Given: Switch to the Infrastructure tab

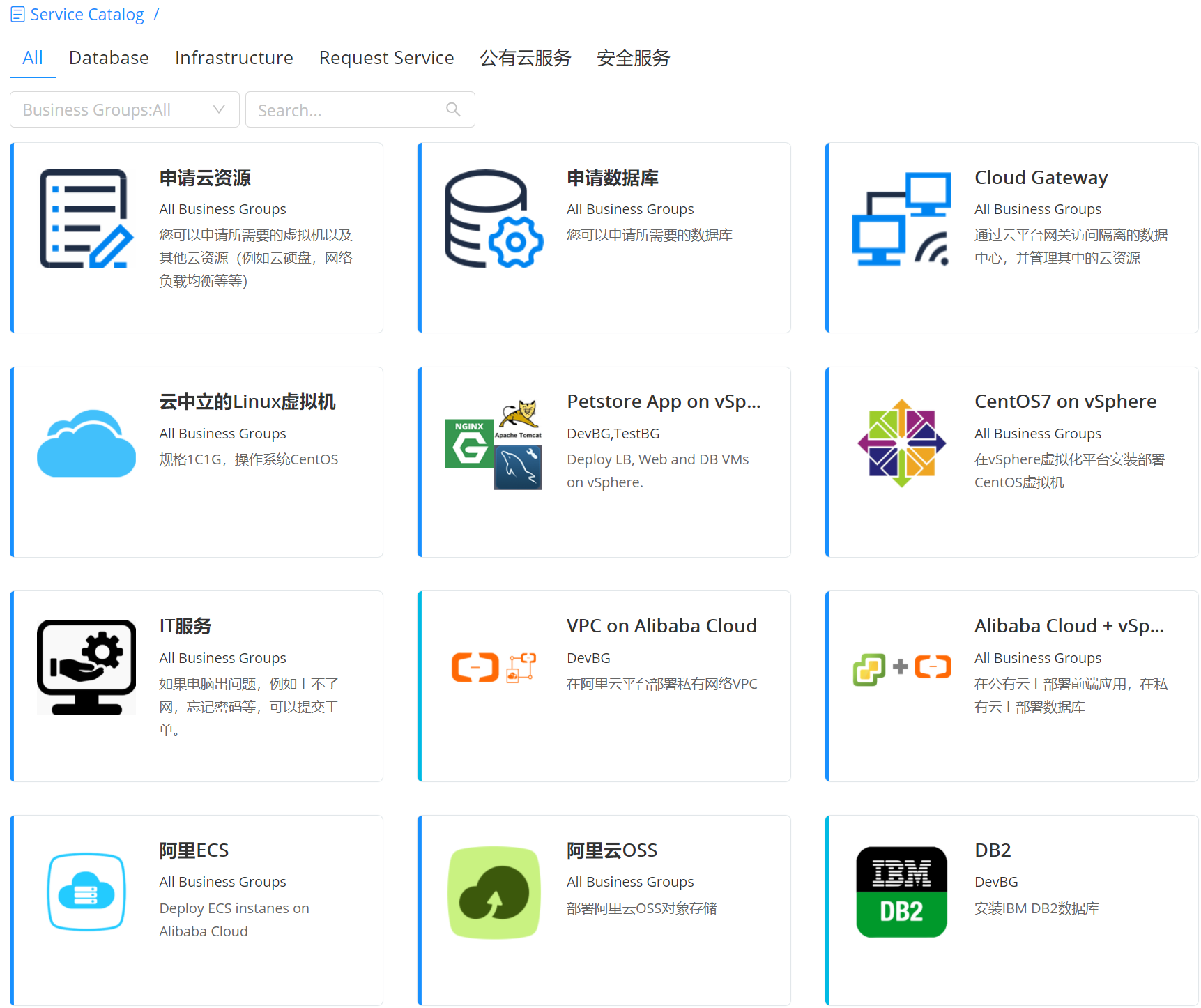Looking at the screenshot, I should [234, 58].
